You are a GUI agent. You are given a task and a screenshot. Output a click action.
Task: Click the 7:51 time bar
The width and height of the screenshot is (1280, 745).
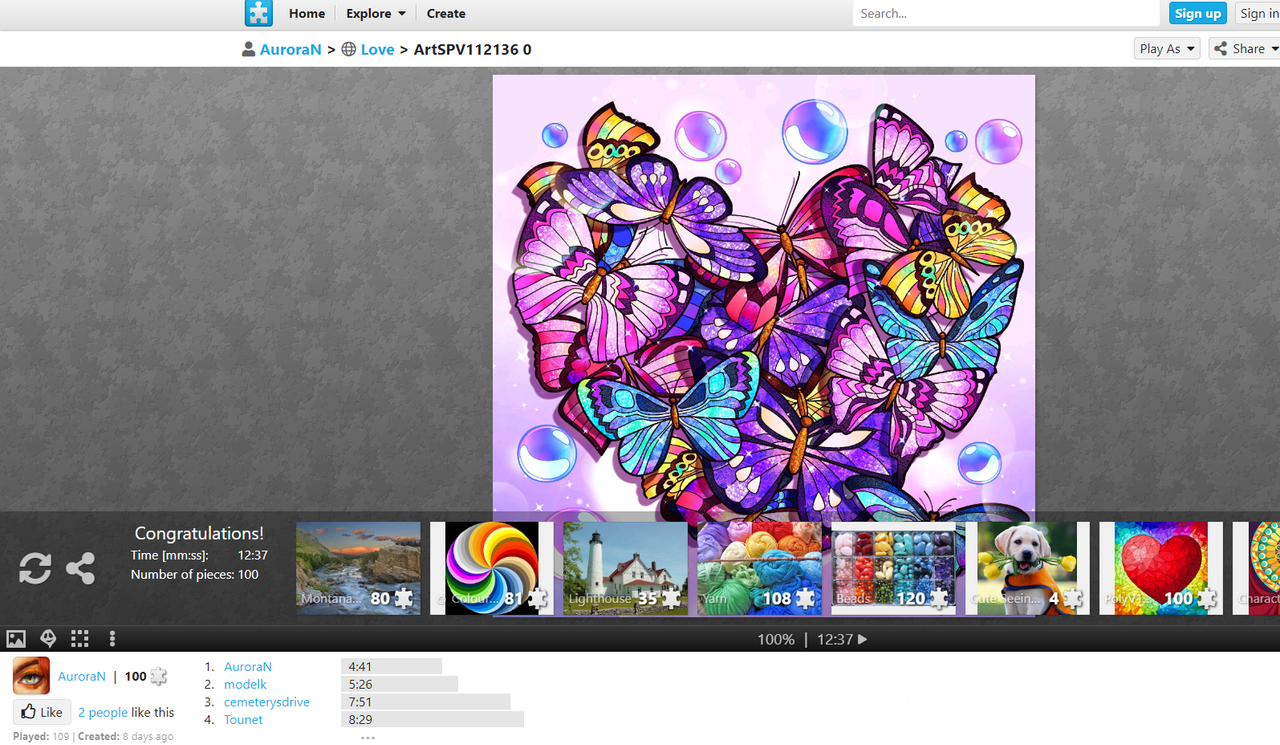tap(425, 702)
